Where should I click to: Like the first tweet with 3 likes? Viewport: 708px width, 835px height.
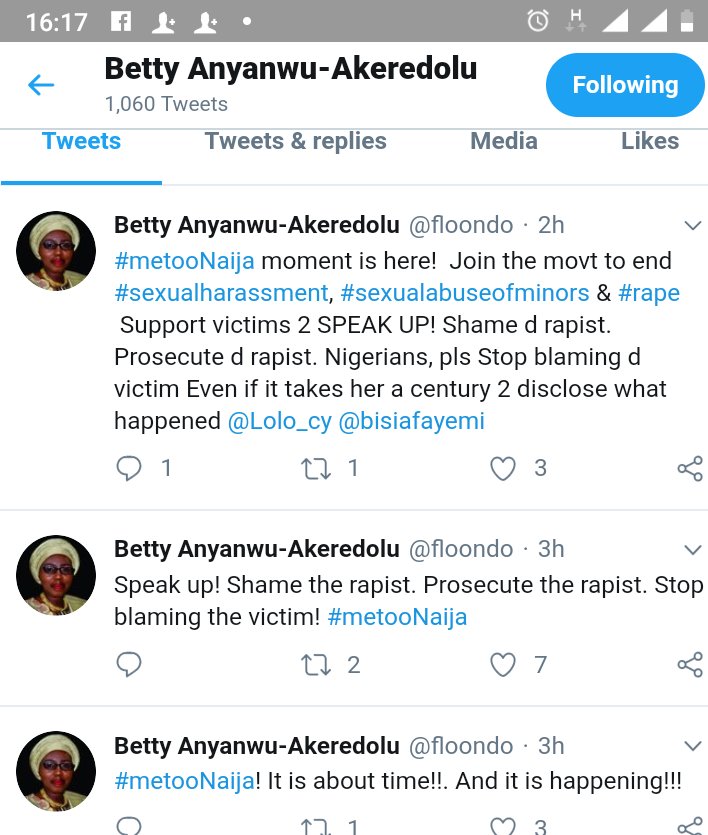(x=503, y=468)
